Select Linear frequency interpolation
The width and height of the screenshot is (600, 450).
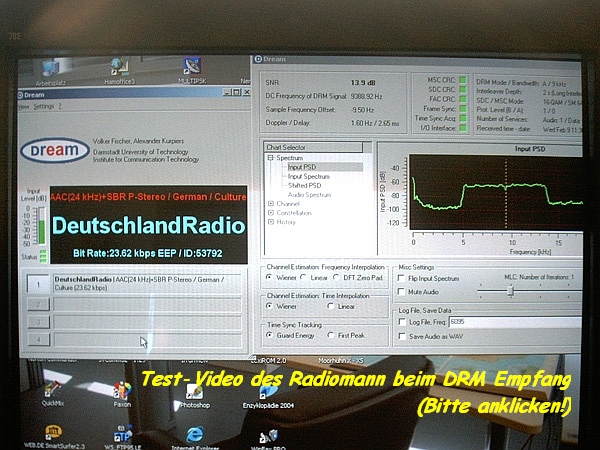point(303,277)
